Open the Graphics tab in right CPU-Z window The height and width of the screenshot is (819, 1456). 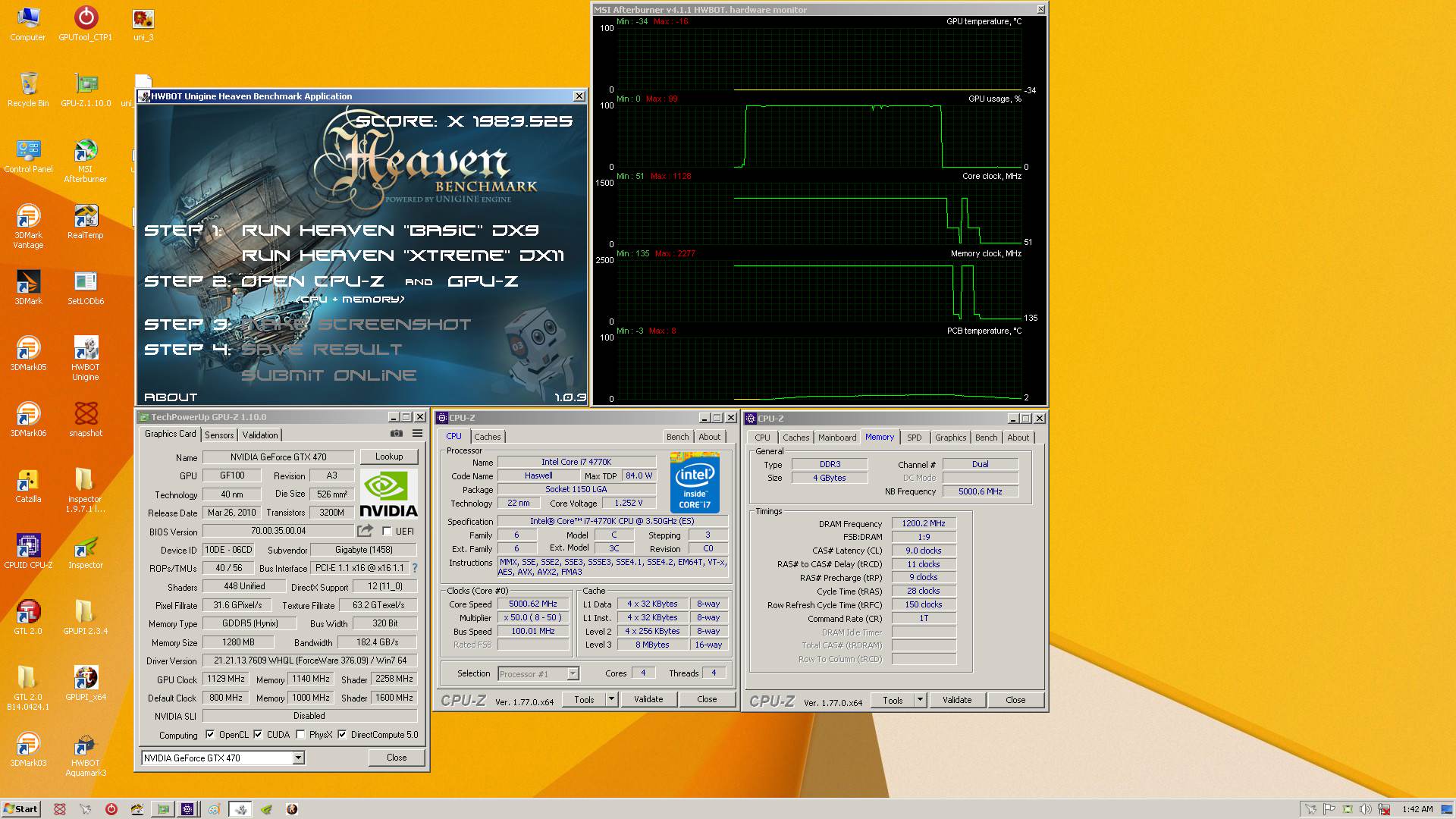click(950, 438)
